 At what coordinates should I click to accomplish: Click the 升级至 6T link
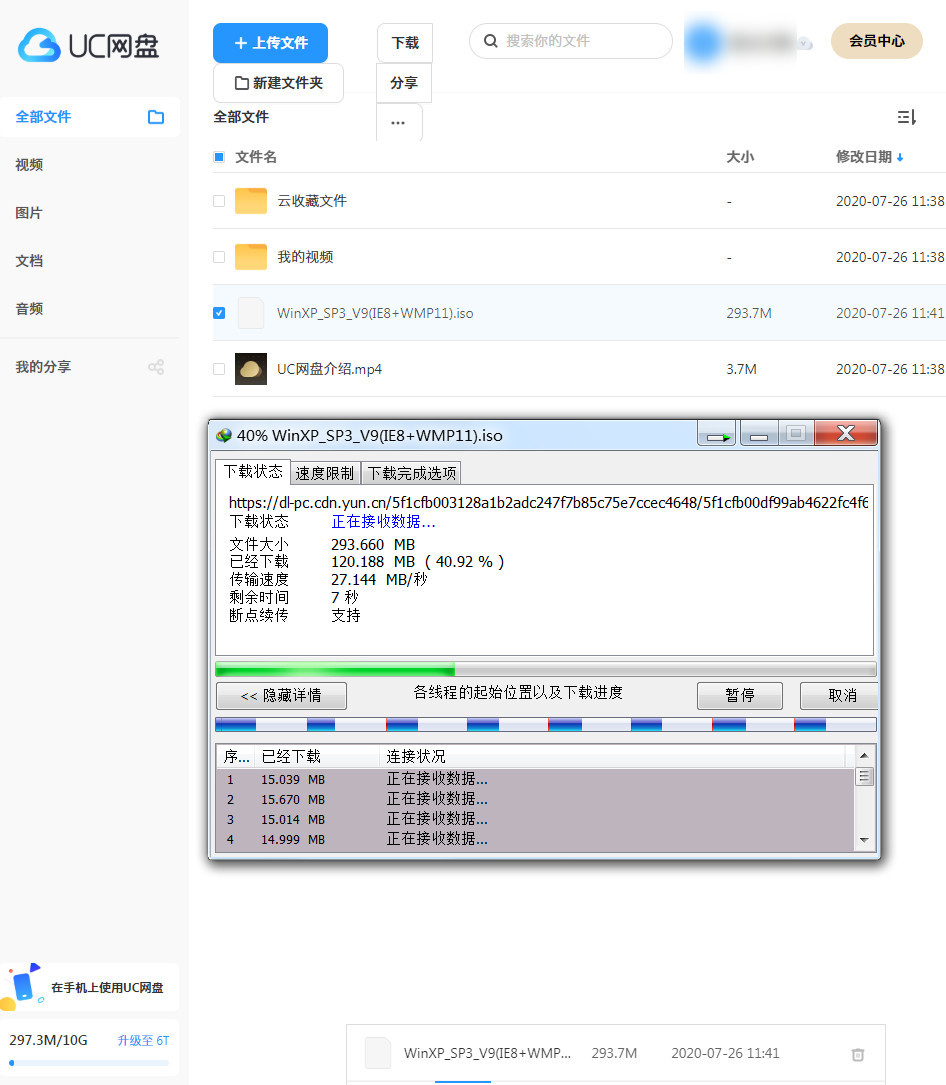143,1041
